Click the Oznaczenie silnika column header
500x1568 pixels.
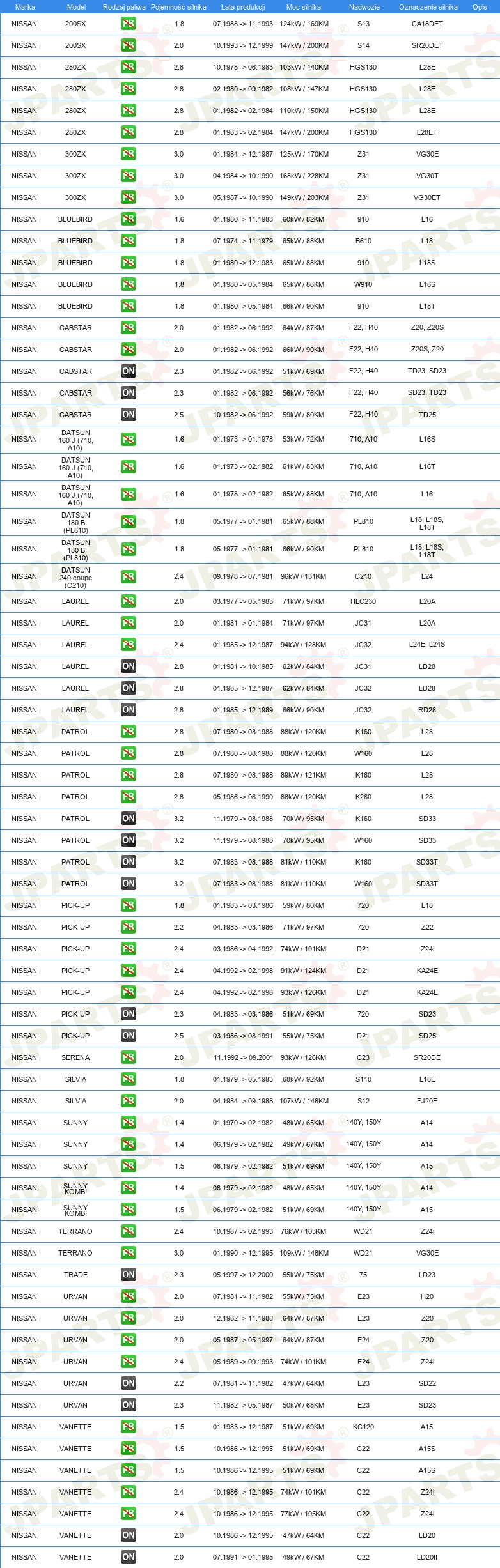click(x=428, y=7)
